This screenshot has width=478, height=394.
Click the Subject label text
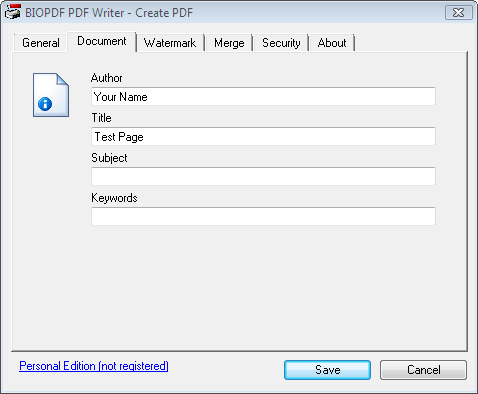[109, 158]
